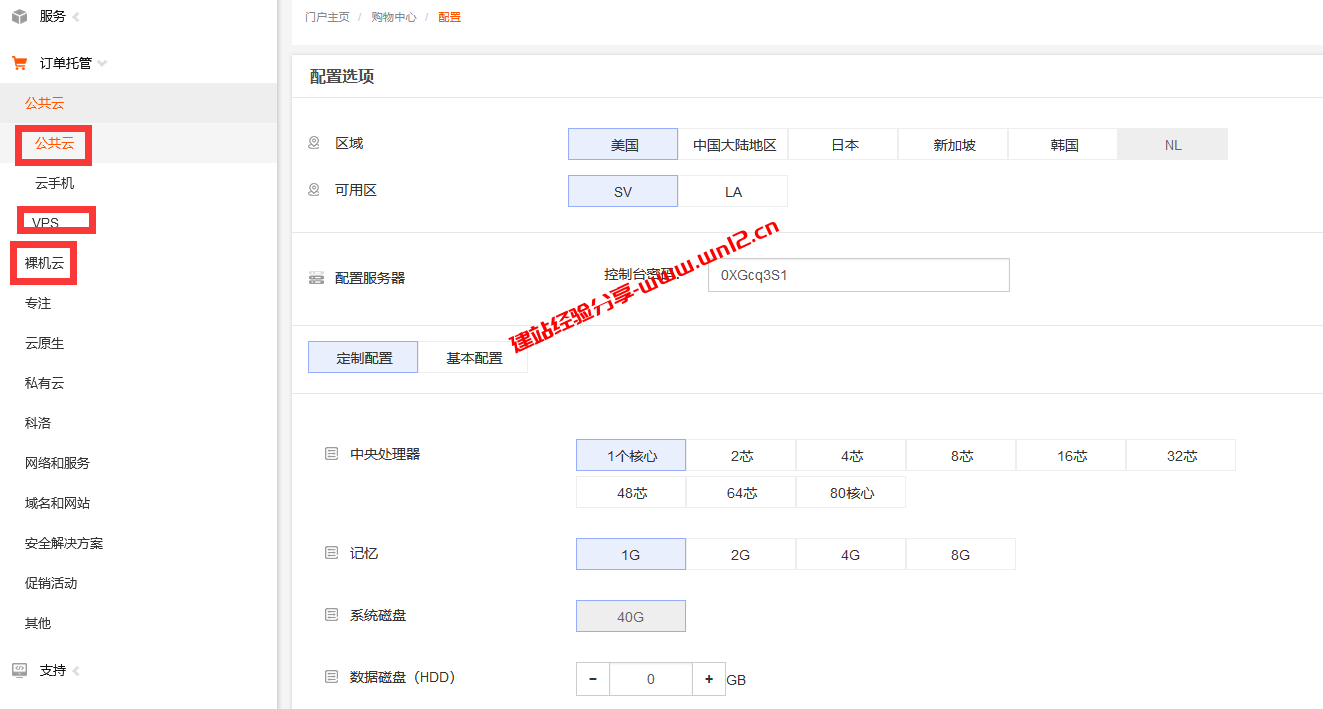Viewport: 1323px width, 709px height.
Task: Collapse the 订单托管 menu chevron
Action: [103, 63]
